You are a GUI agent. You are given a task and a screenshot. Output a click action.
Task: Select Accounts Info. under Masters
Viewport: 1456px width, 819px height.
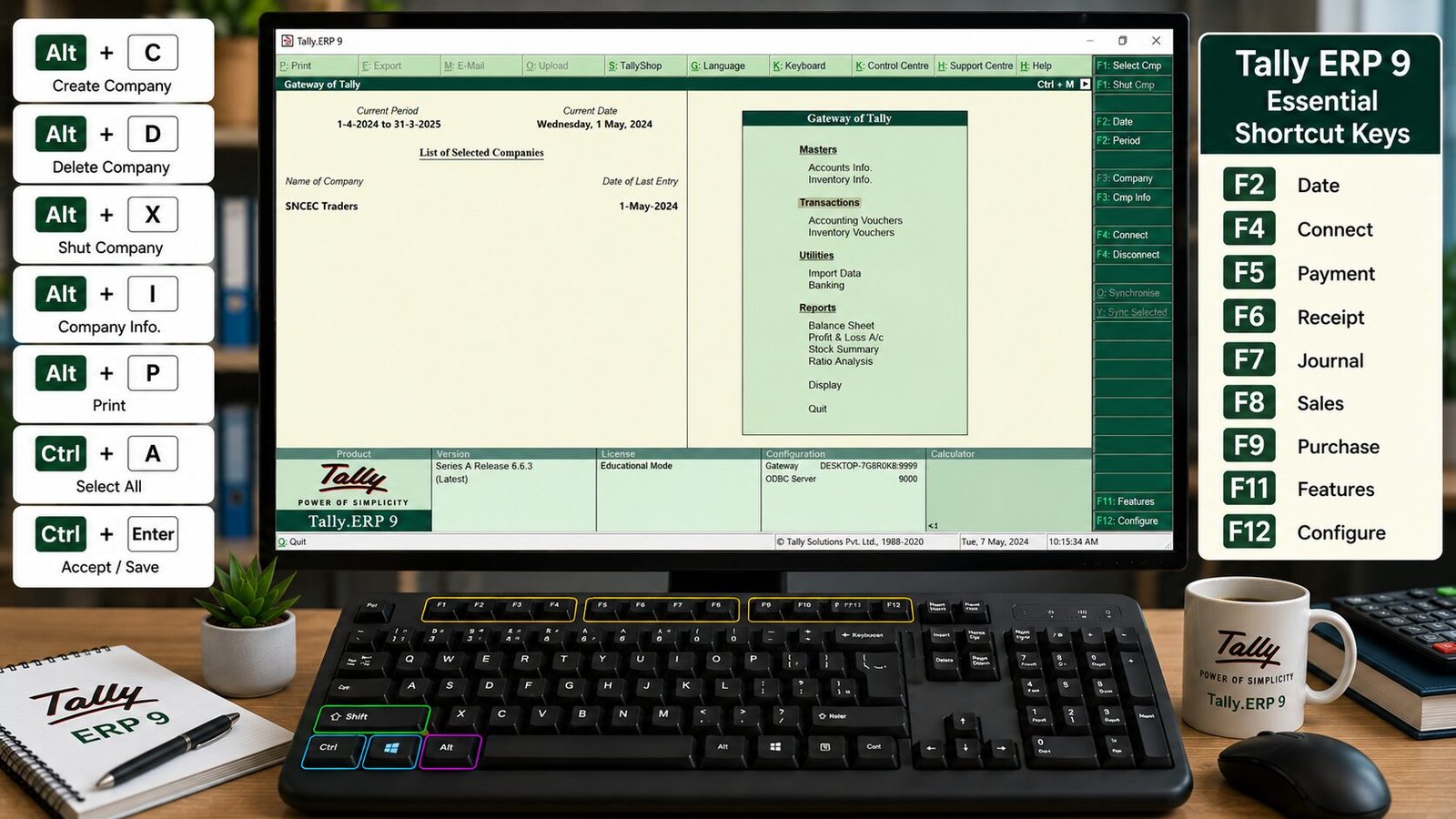click(840, 167)
